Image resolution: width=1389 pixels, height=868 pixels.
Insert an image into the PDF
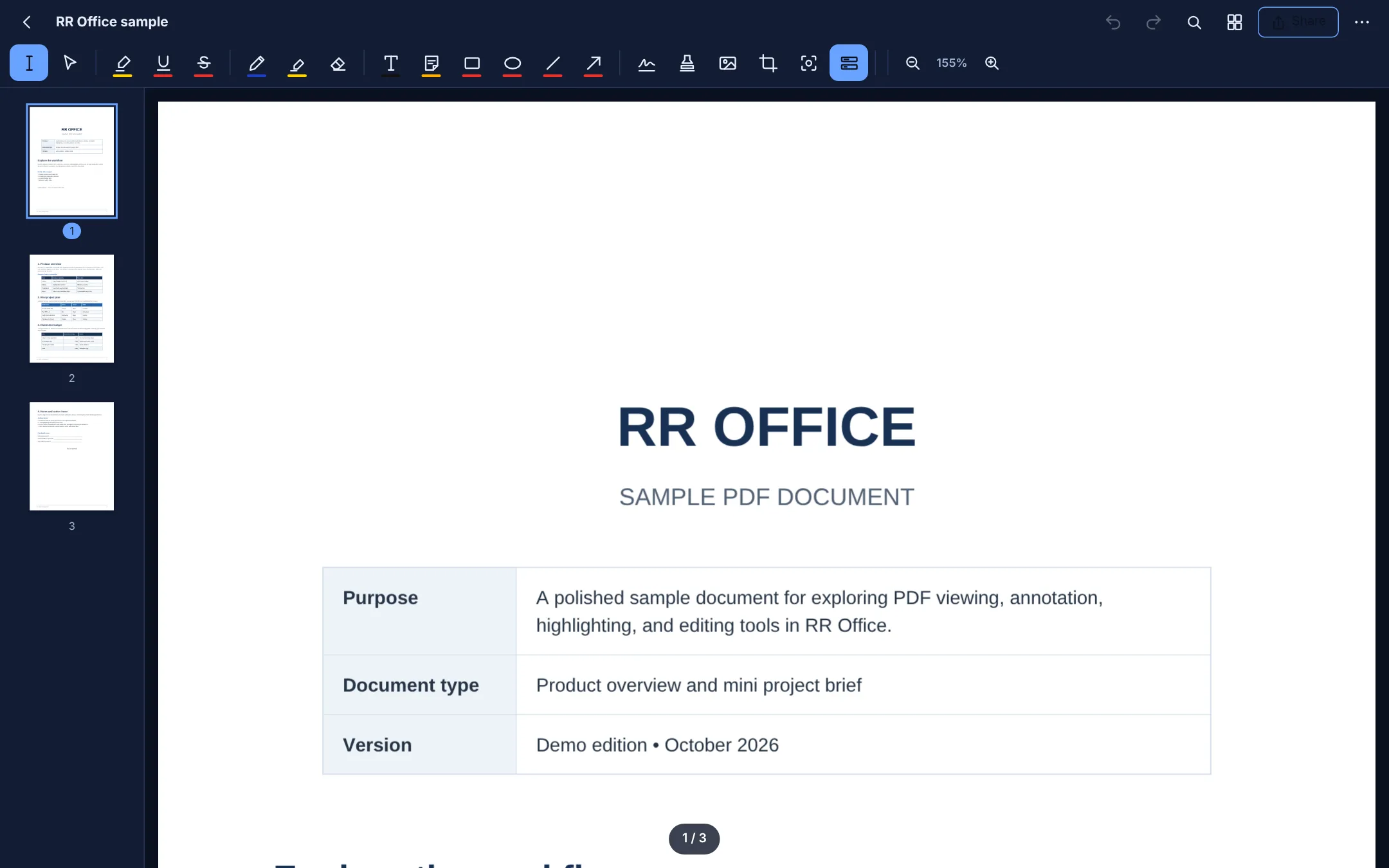click(728, 63)
